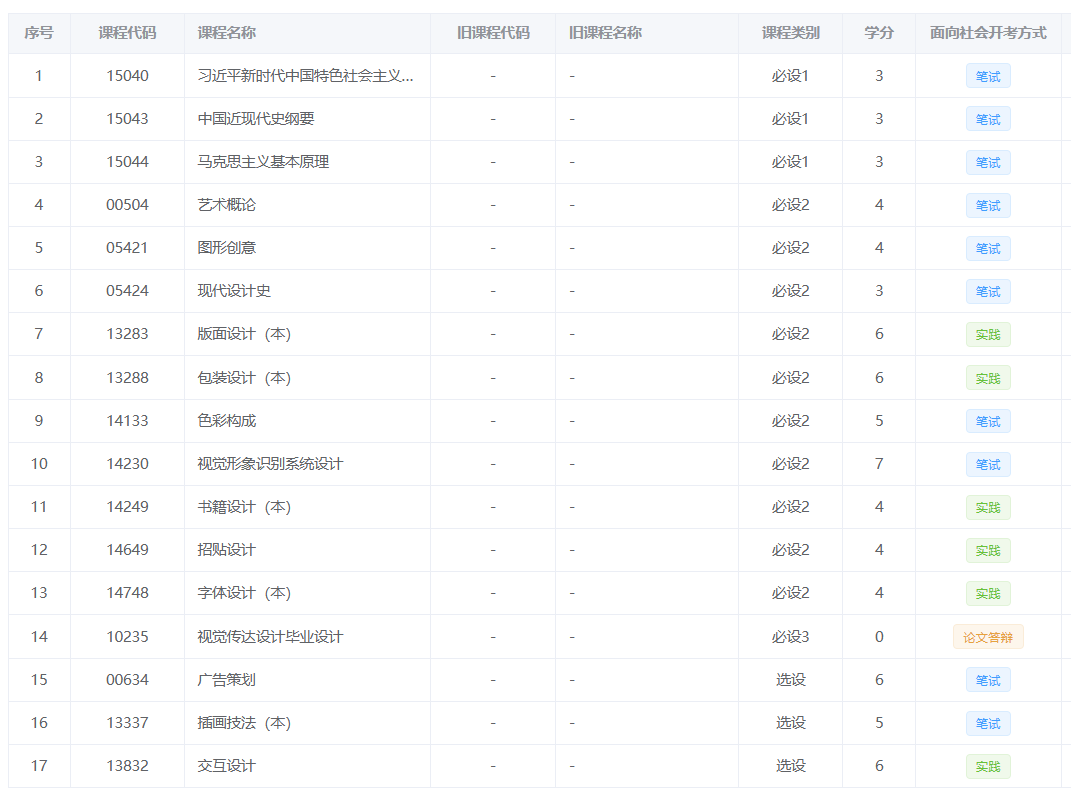Select course code 13283
Viewport: 1071px width, 798px height.
point(127,334)
